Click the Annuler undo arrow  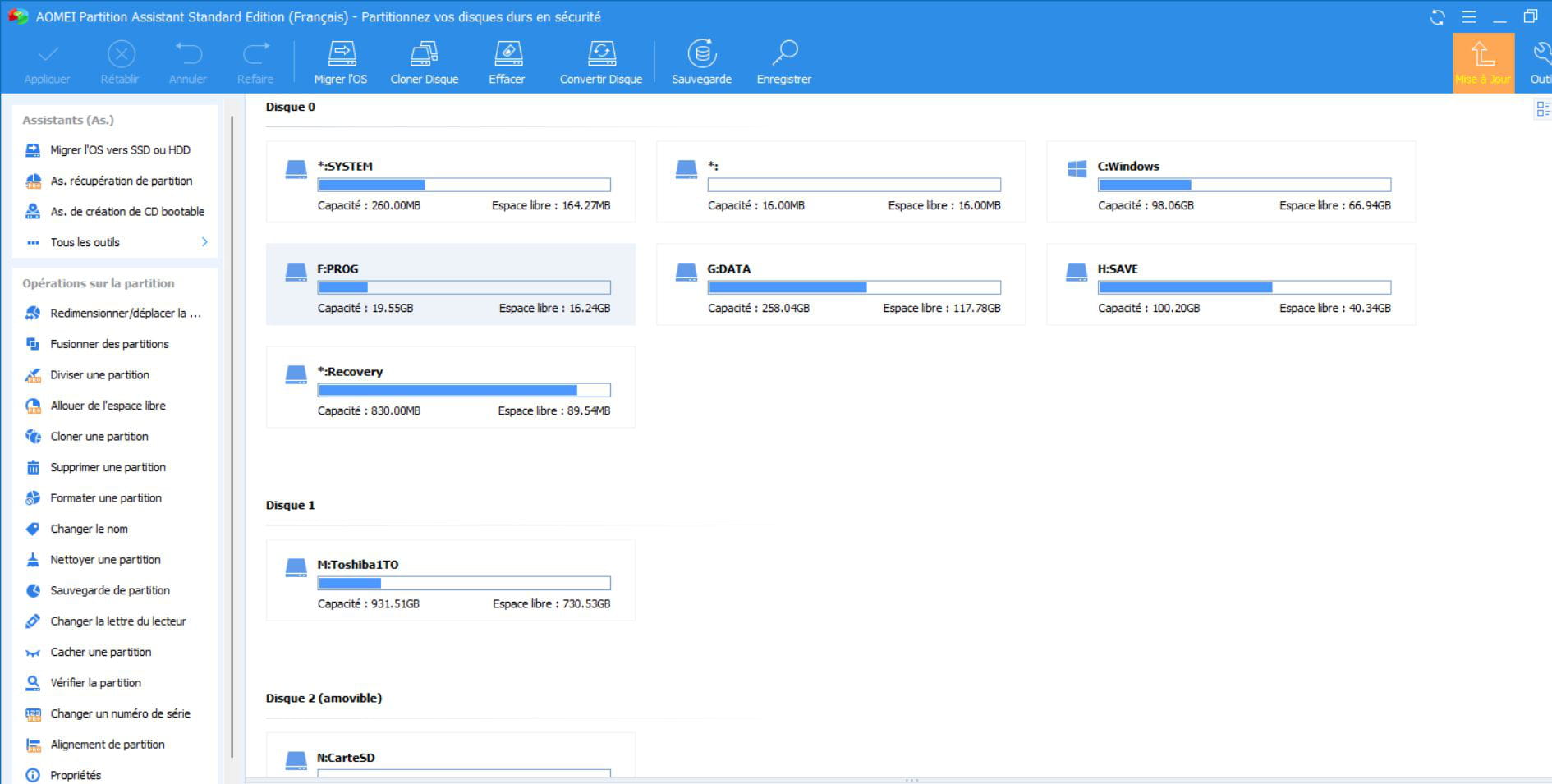(x=188, y=54)
